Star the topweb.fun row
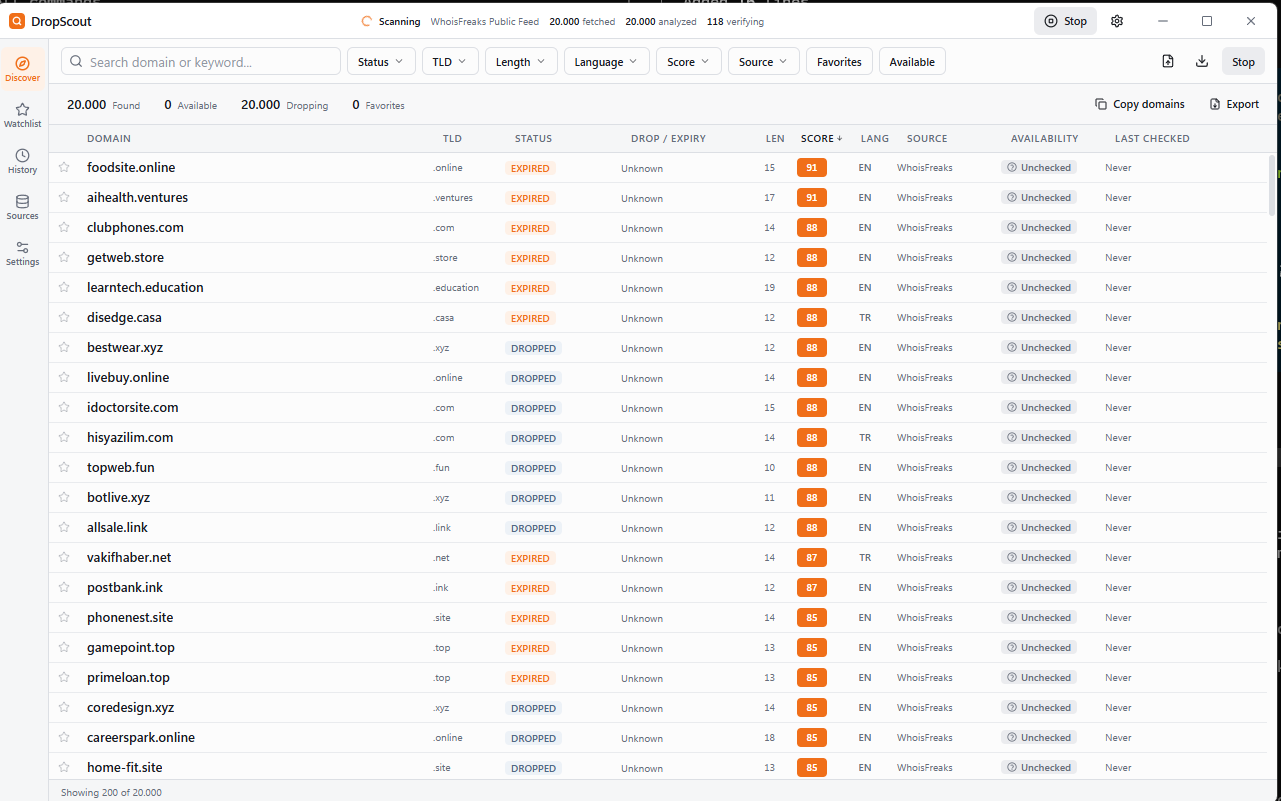This screenshot has height=801, width=1281. click(x=64, y=468)
